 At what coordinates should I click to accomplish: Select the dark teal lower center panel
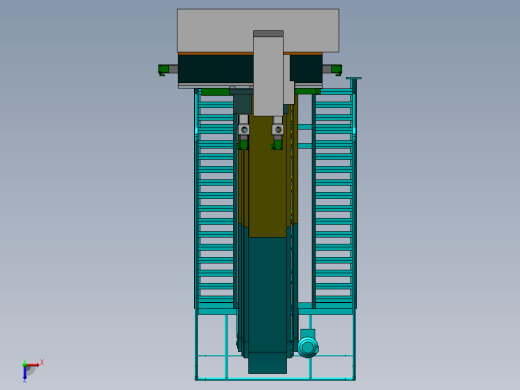(267, 305)
